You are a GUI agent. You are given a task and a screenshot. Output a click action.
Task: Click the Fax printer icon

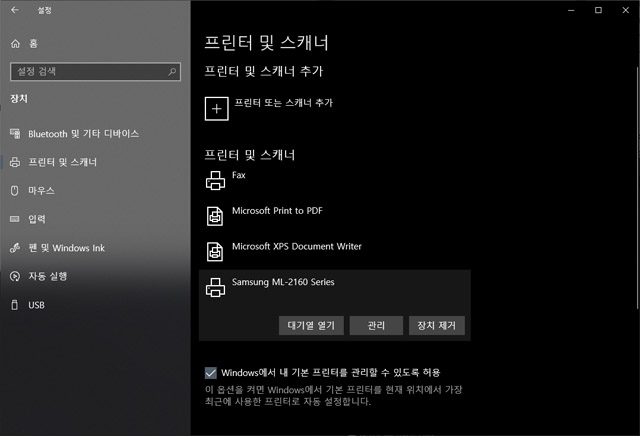pos(215,180)
